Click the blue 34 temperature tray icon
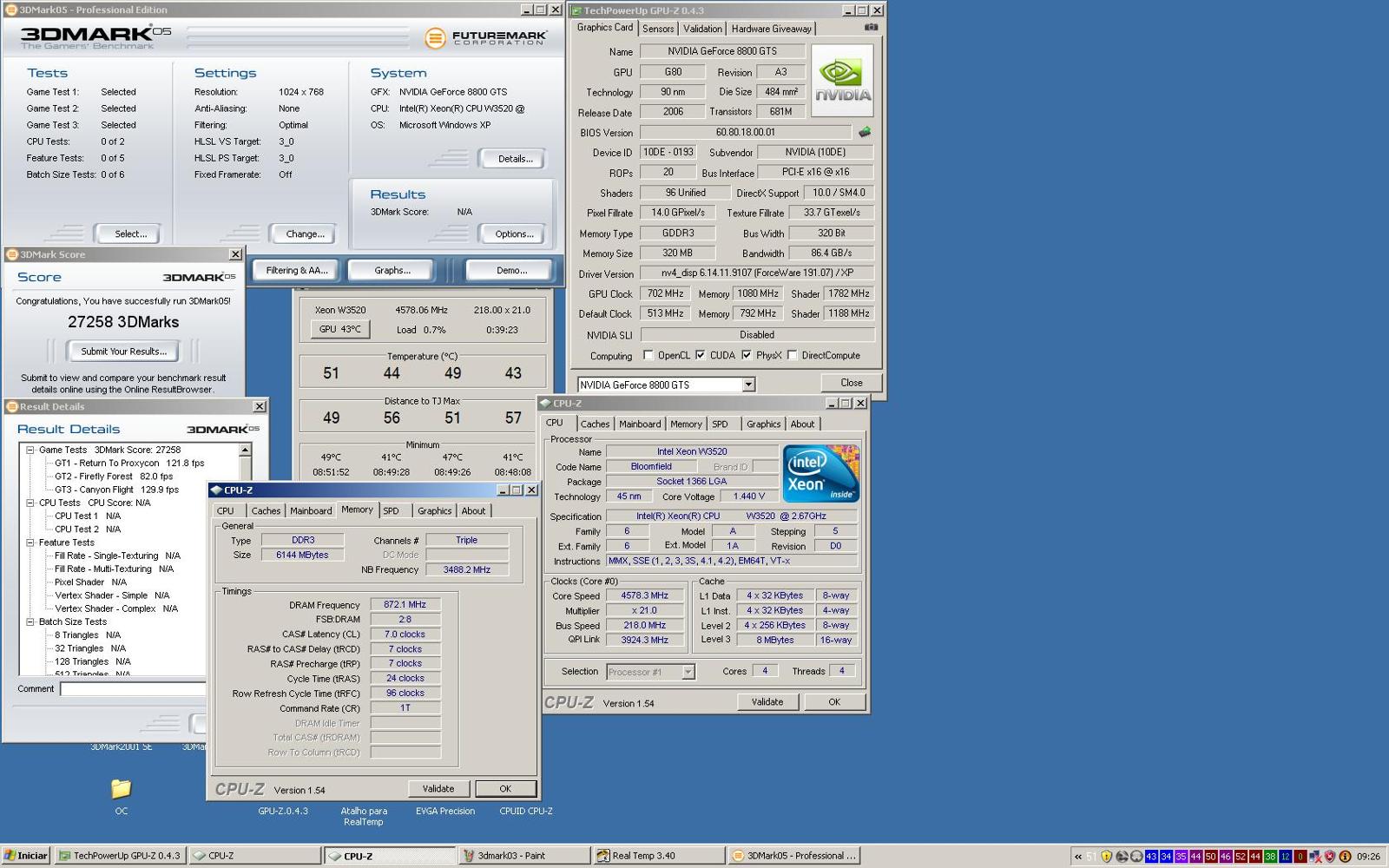Viewport: 1389px width, 868px height. point(1166,856)
